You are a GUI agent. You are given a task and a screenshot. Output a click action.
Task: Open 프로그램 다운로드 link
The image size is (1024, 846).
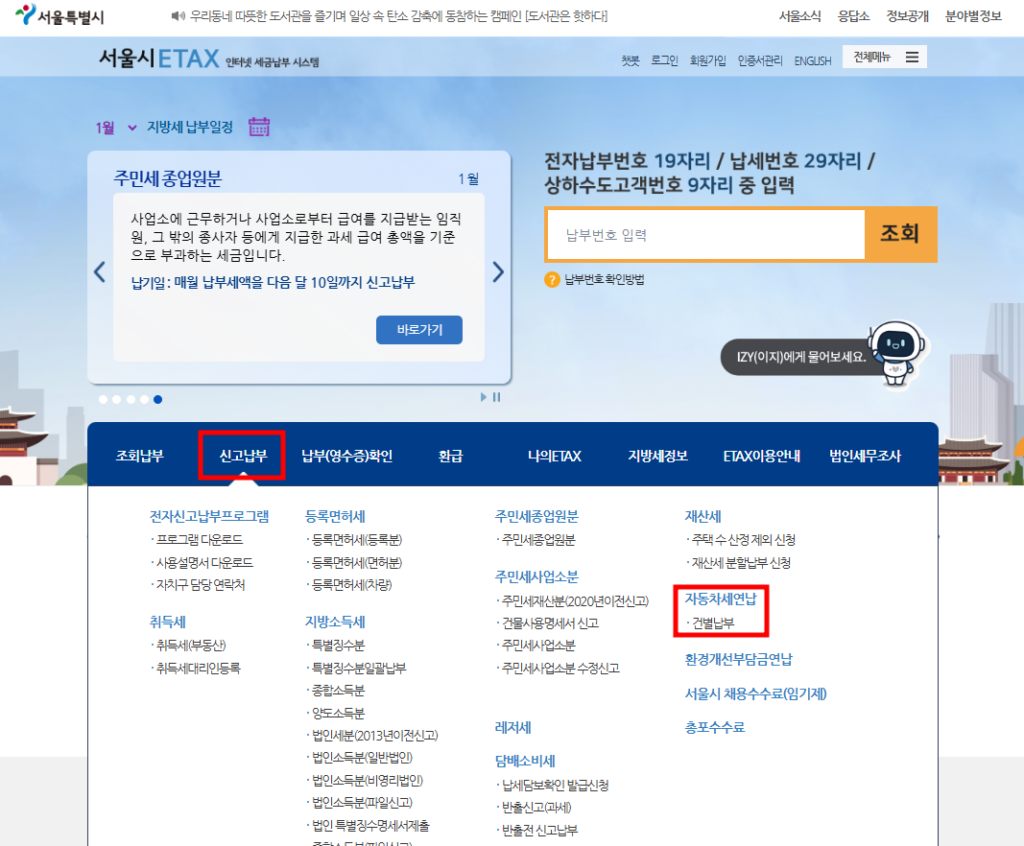pyautogui.click(x=199, y=540)
